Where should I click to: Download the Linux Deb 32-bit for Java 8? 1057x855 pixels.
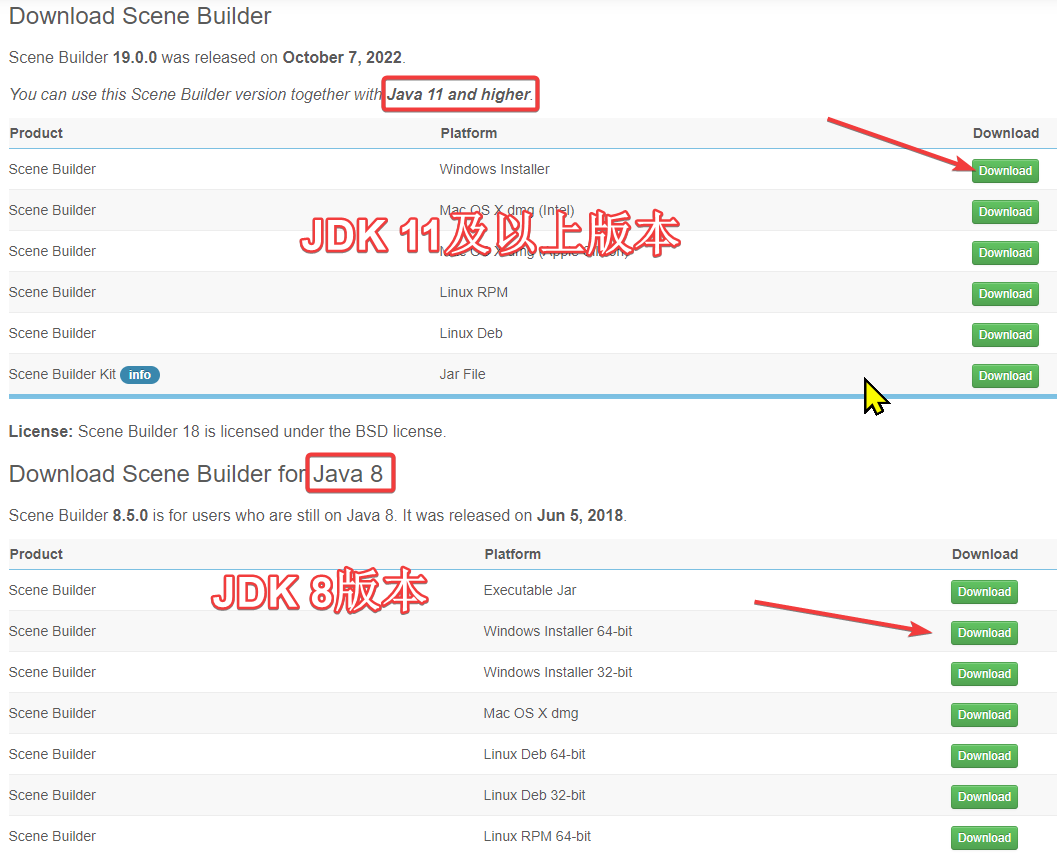click(983, 796)
